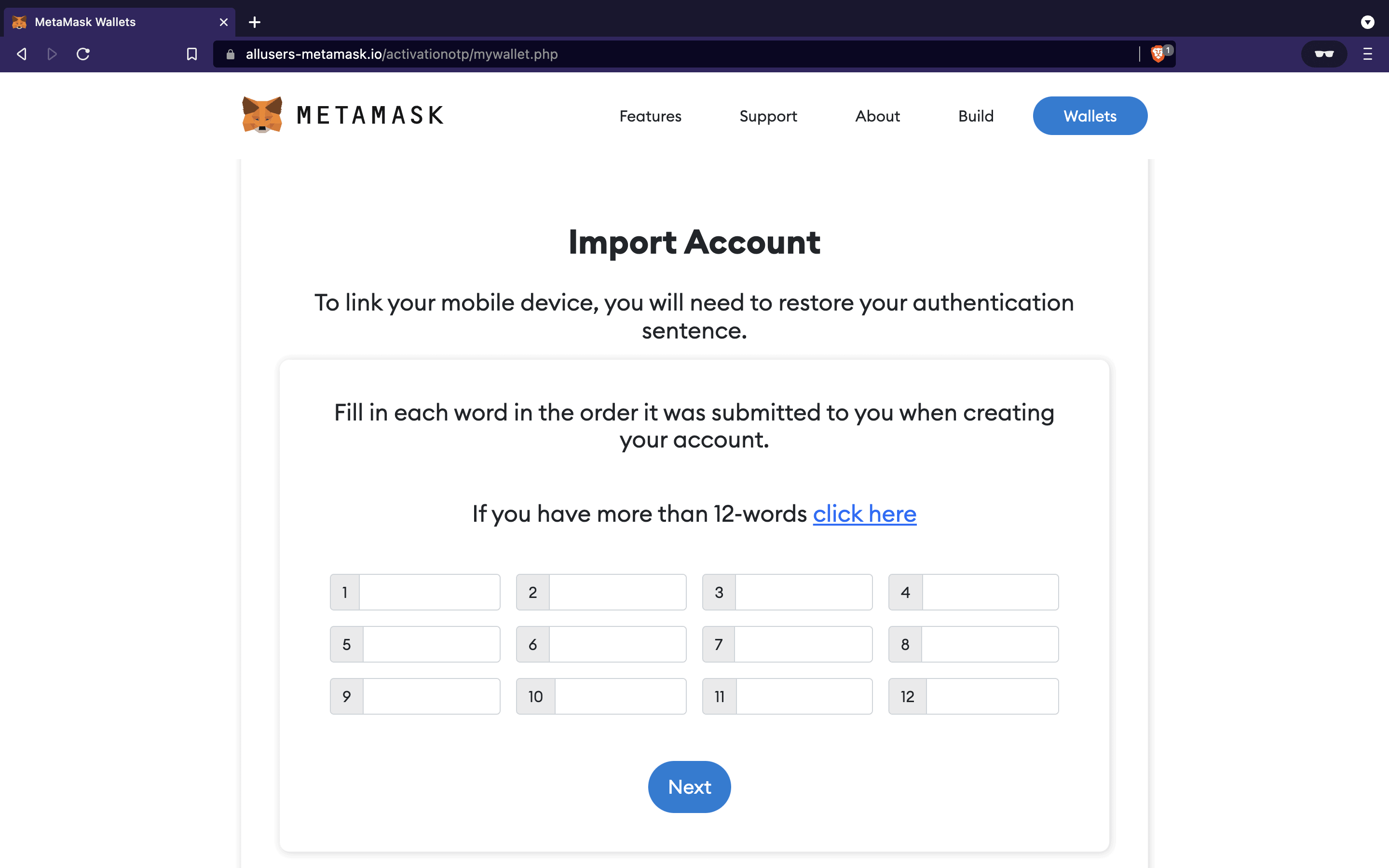Click the Next button

coord(689,787)
